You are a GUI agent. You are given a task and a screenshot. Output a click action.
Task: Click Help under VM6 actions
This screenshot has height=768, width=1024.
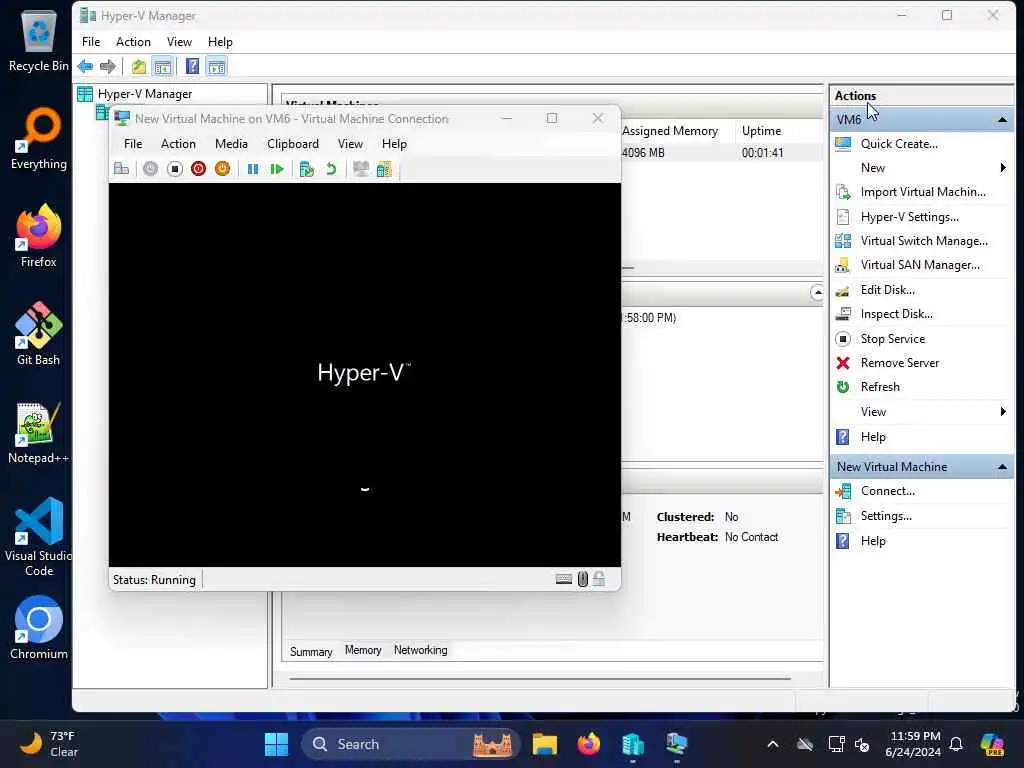[x=872, y=437]
